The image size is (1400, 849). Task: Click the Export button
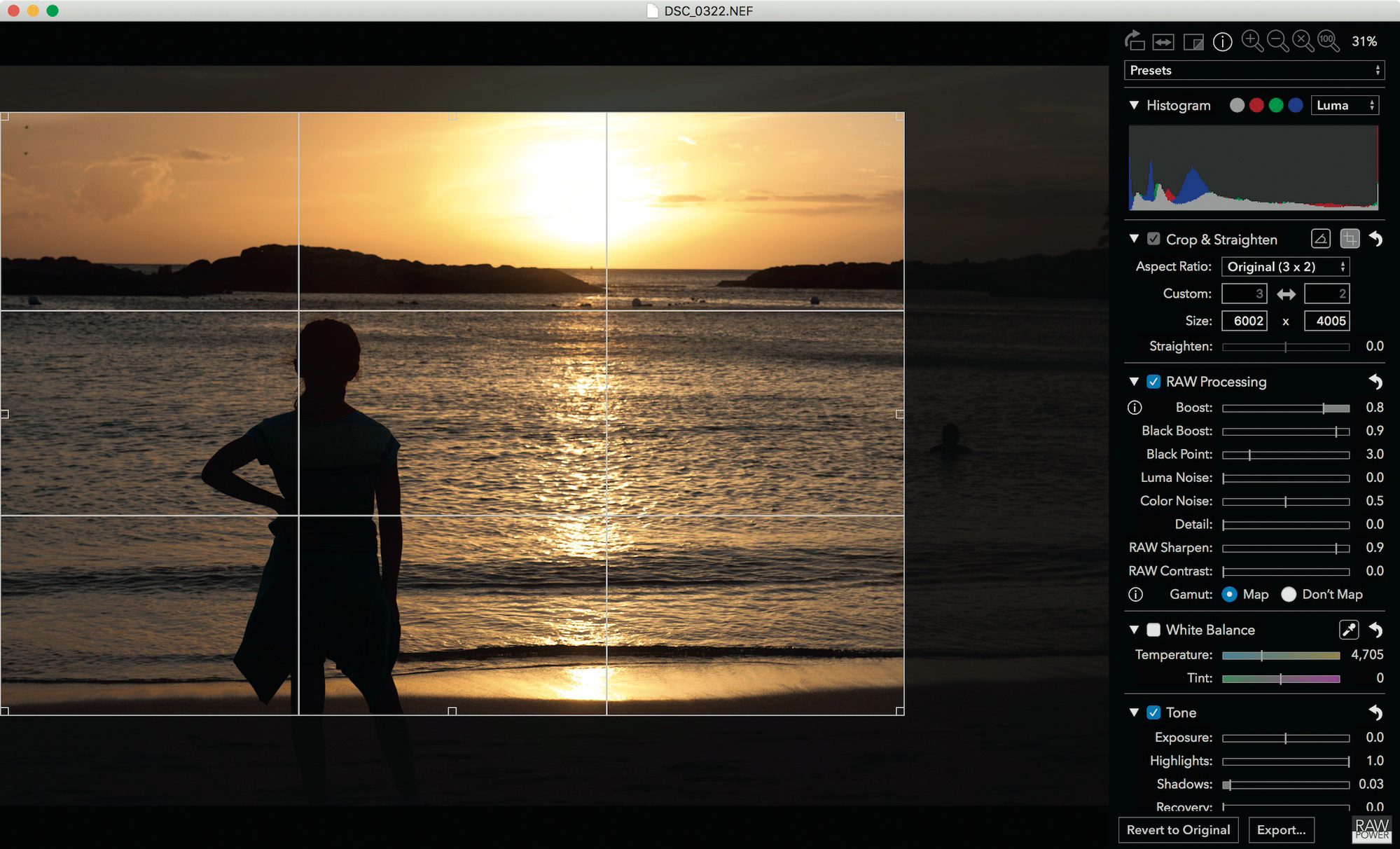tap(1281, 830)
